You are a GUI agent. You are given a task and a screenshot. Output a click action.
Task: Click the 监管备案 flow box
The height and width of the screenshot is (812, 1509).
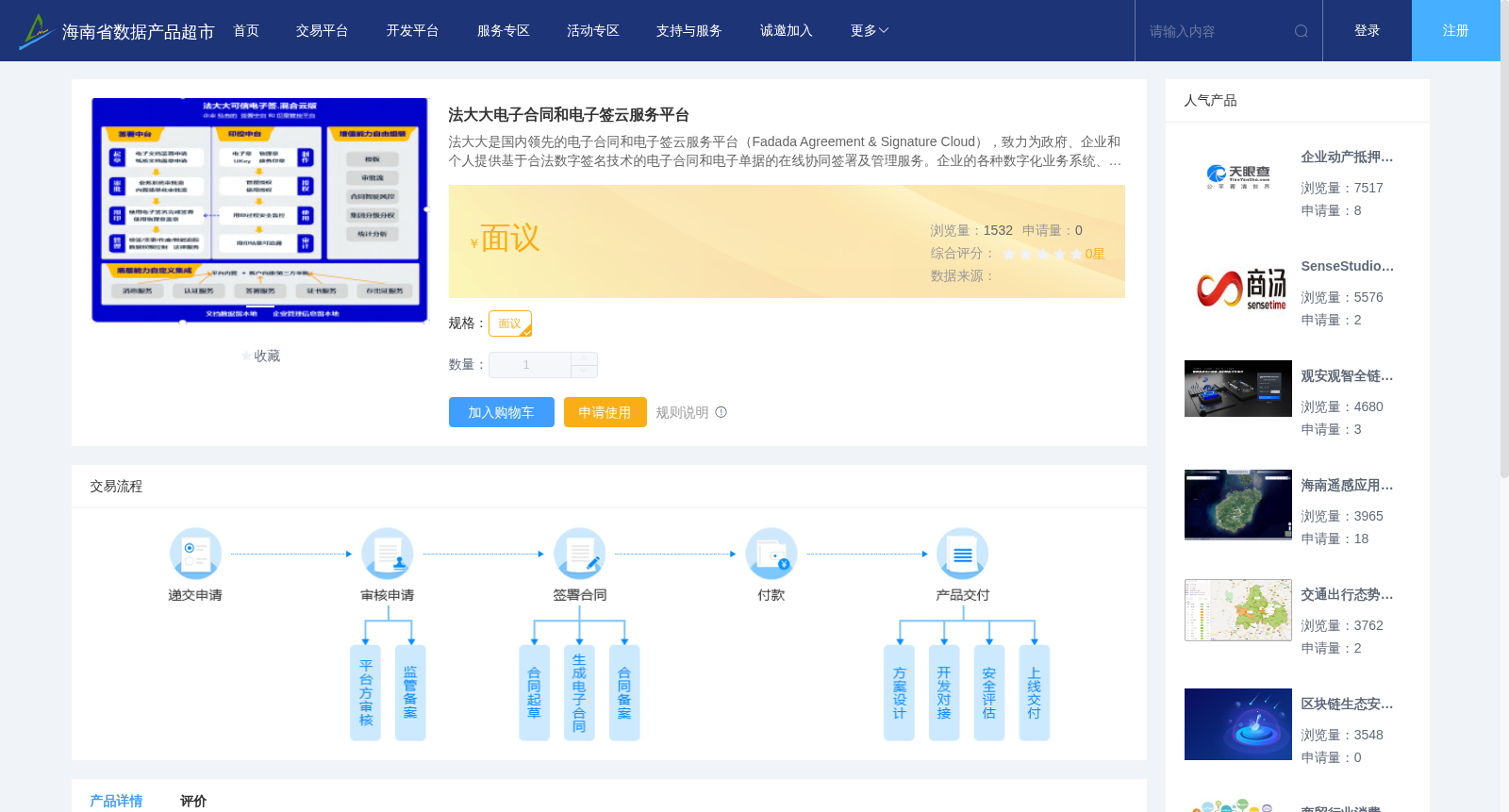[x=410, y=692]
